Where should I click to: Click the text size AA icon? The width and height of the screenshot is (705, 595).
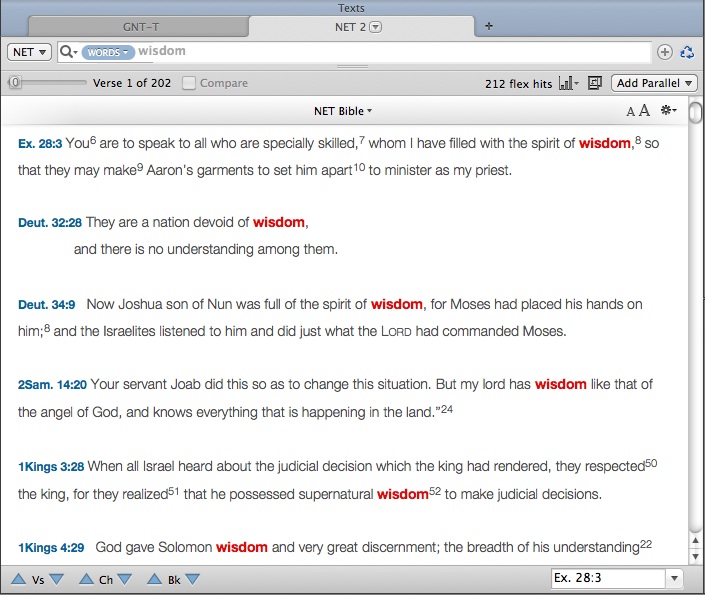coord(638,111)
